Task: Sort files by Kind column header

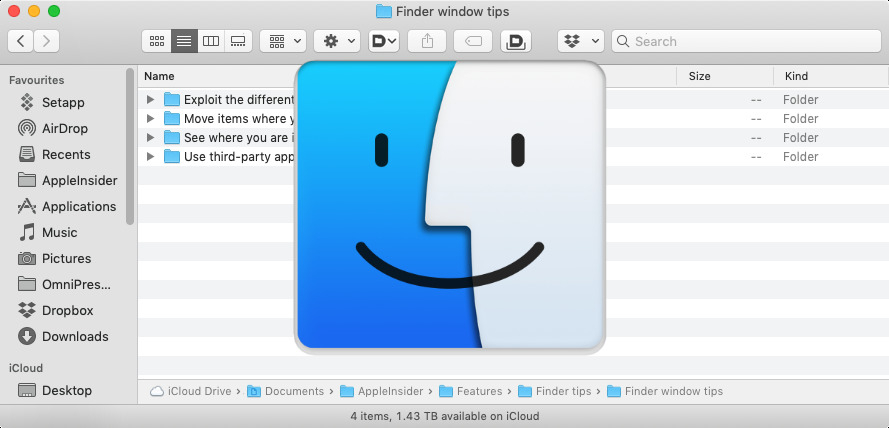Action: point(797,76)
